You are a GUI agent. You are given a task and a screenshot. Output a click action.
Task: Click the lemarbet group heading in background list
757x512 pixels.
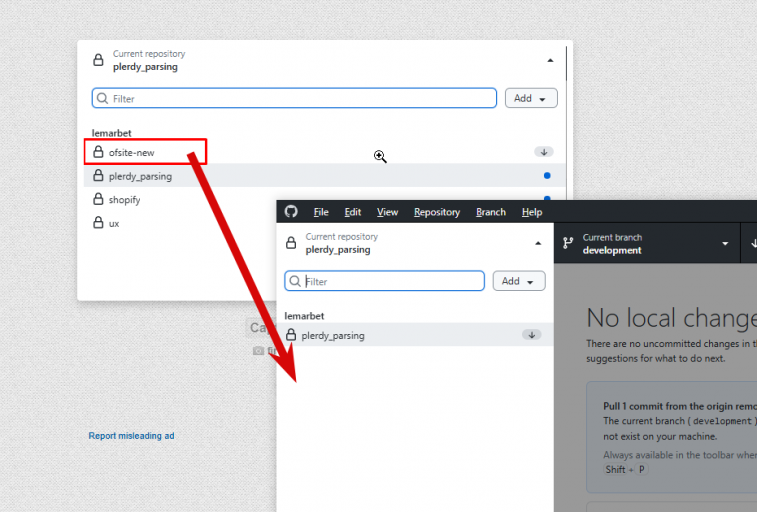click(x=112, y=133)
